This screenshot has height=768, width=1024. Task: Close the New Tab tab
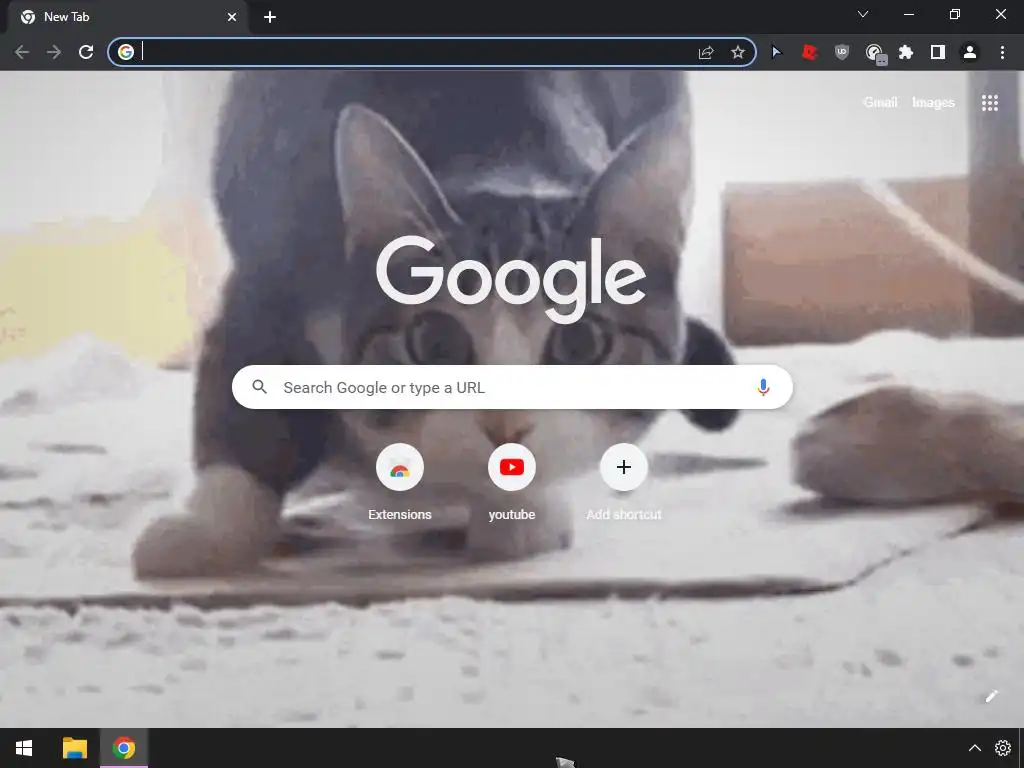pyautogui.click(x=232, y=17)
